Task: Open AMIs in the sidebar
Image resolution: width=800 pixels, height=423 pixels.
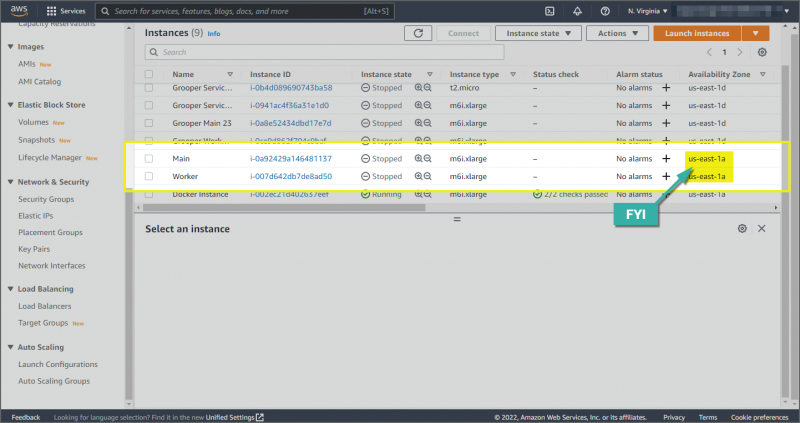Action: [27, 64]
